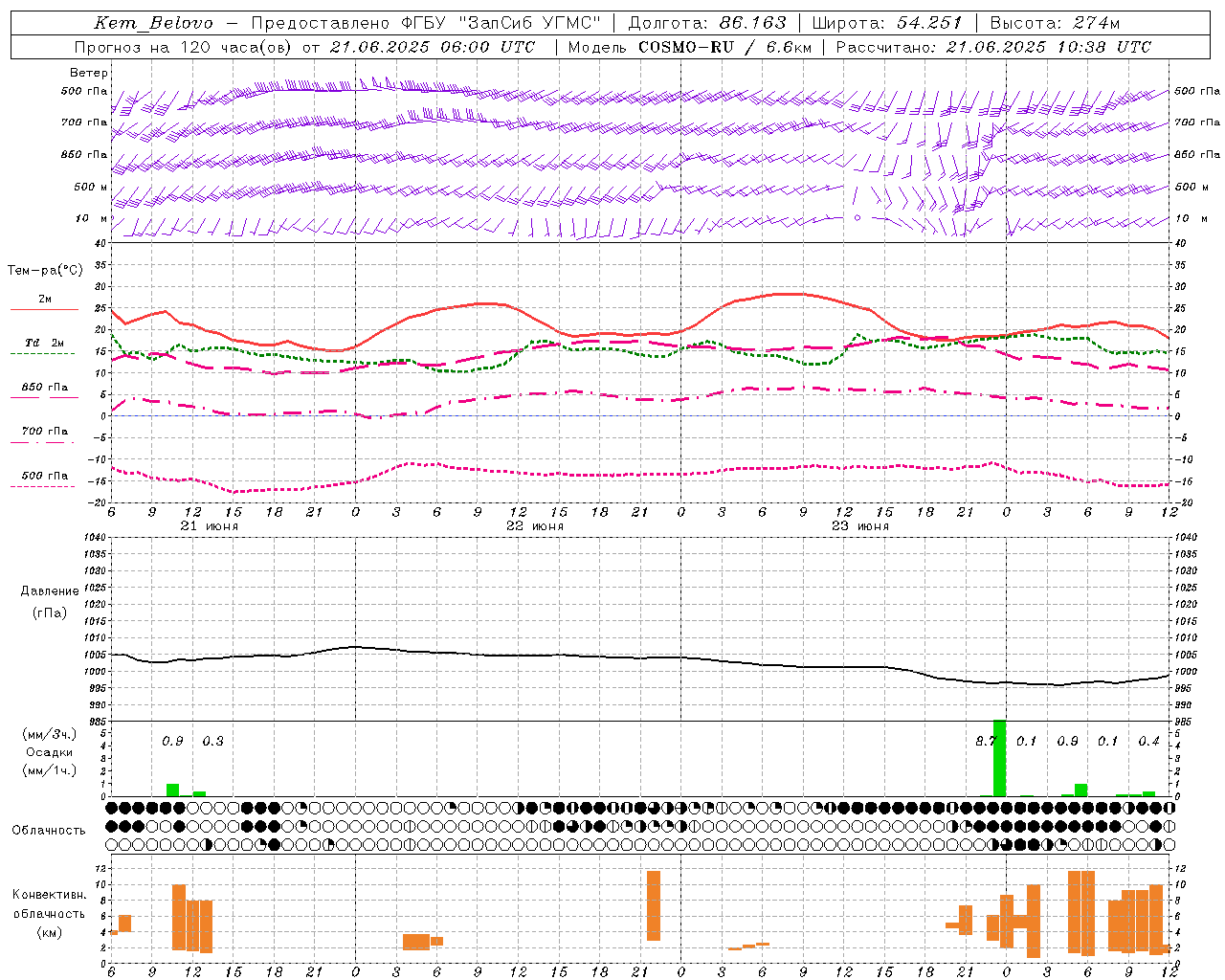This screenshot has height=980, width=1225.
Task: Click the Давление pressure panel label
Action: coord(50,591)
